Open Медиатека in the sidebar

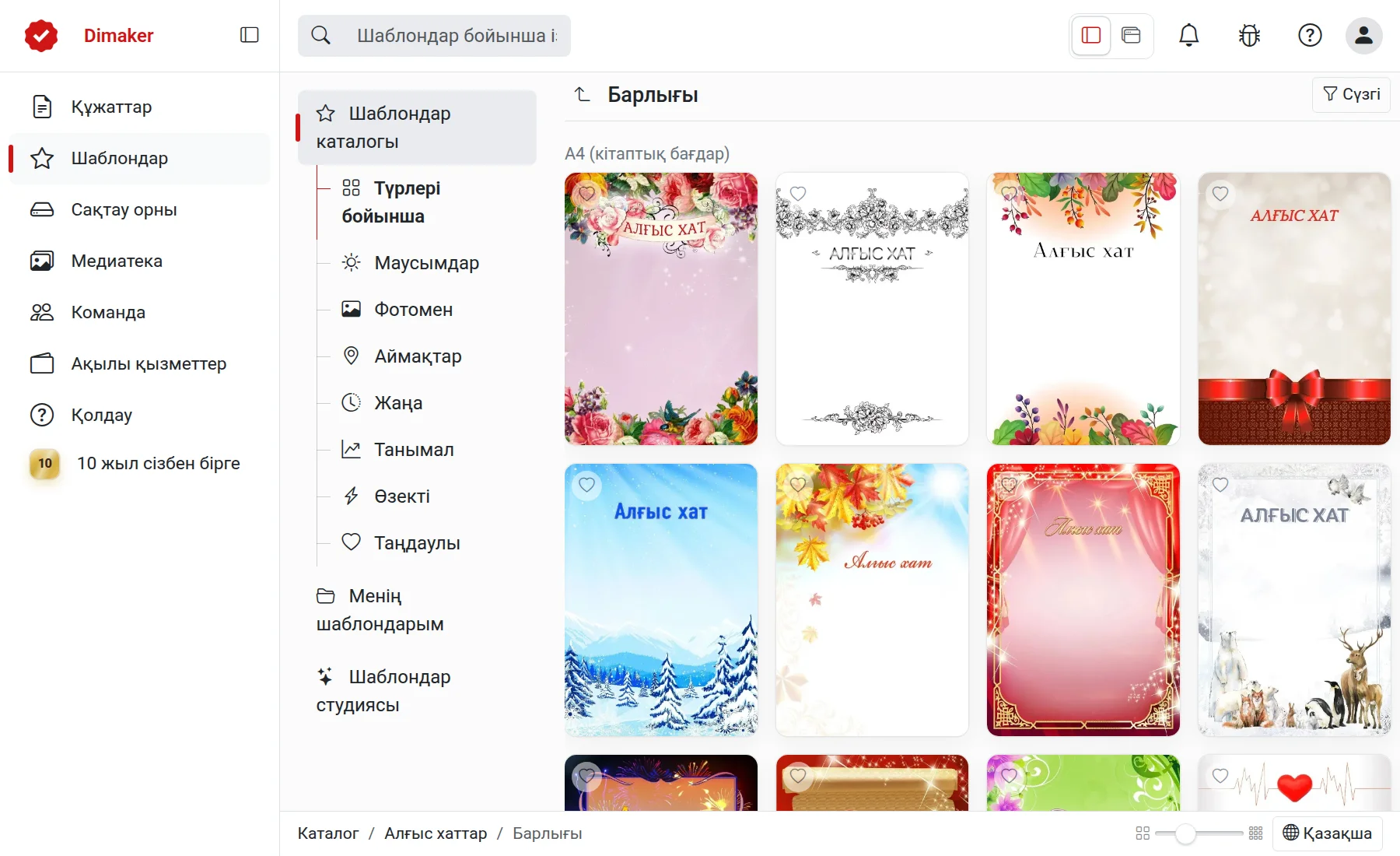point(140,261)
